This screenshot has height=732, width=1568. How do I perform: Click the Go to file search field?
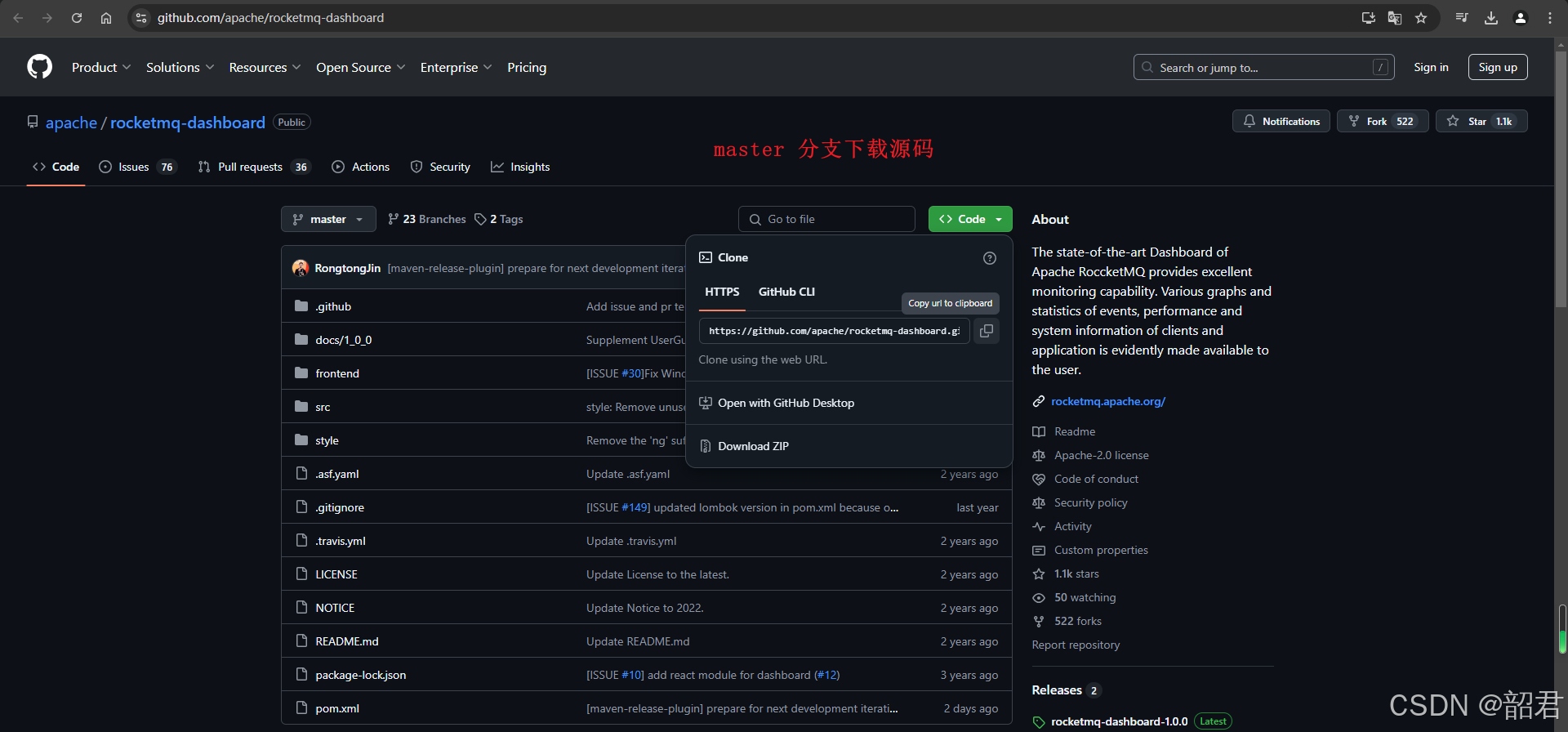(x=826, y=219)
